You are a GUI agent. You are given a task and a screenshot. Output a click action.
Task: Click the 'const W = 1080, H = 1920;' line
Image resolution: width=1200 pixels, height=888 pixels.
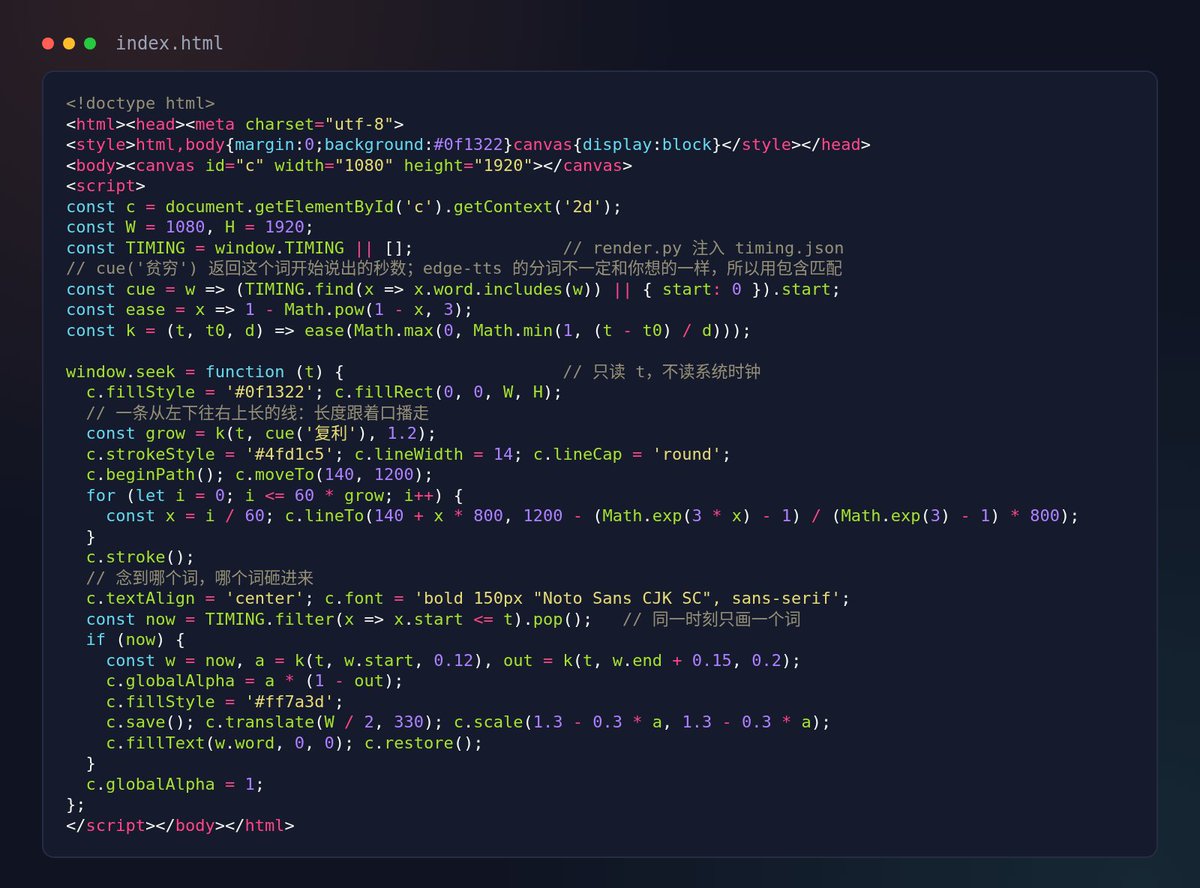(190, 227)
